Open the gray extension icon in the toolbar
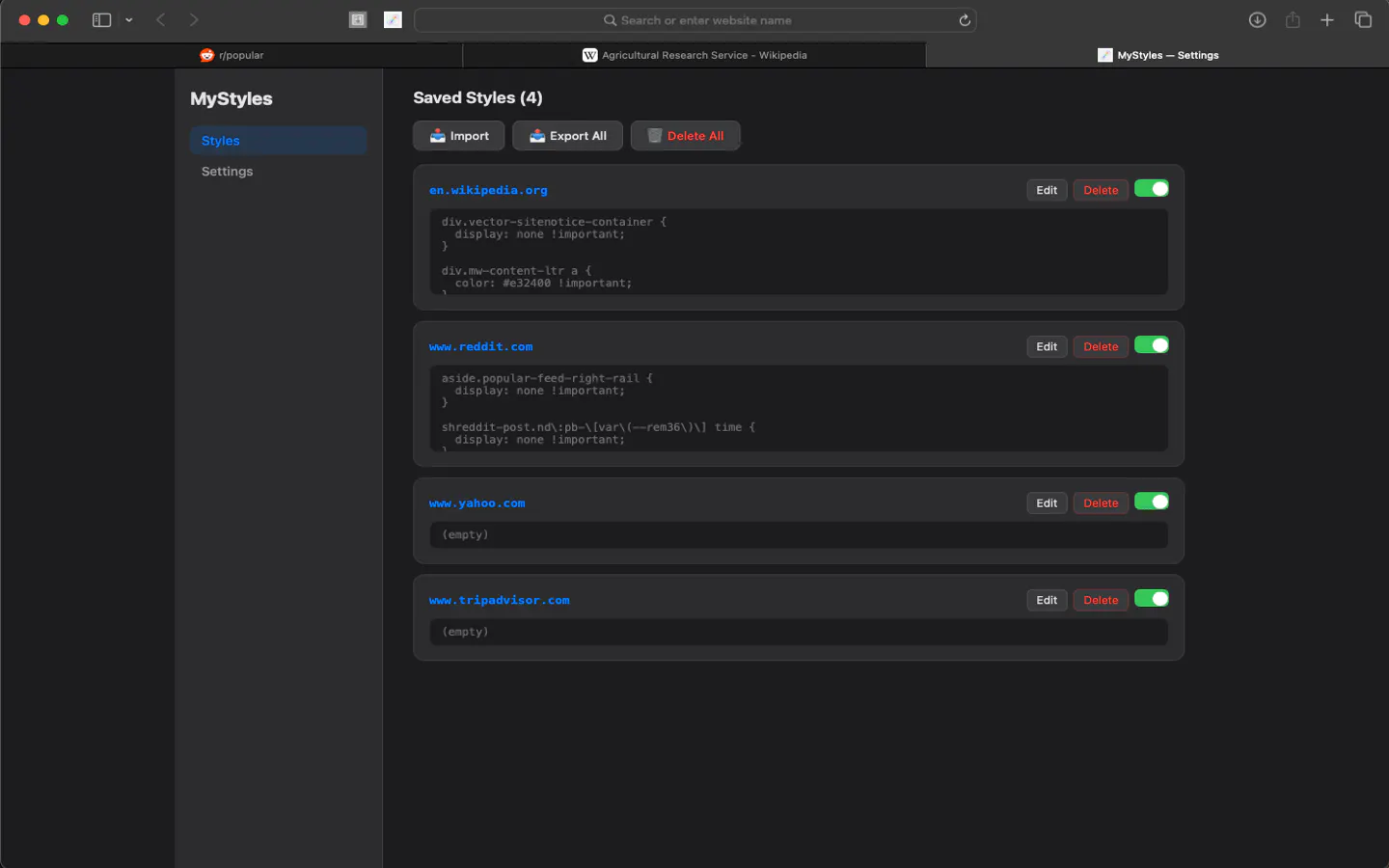 (x=358, y=20)
